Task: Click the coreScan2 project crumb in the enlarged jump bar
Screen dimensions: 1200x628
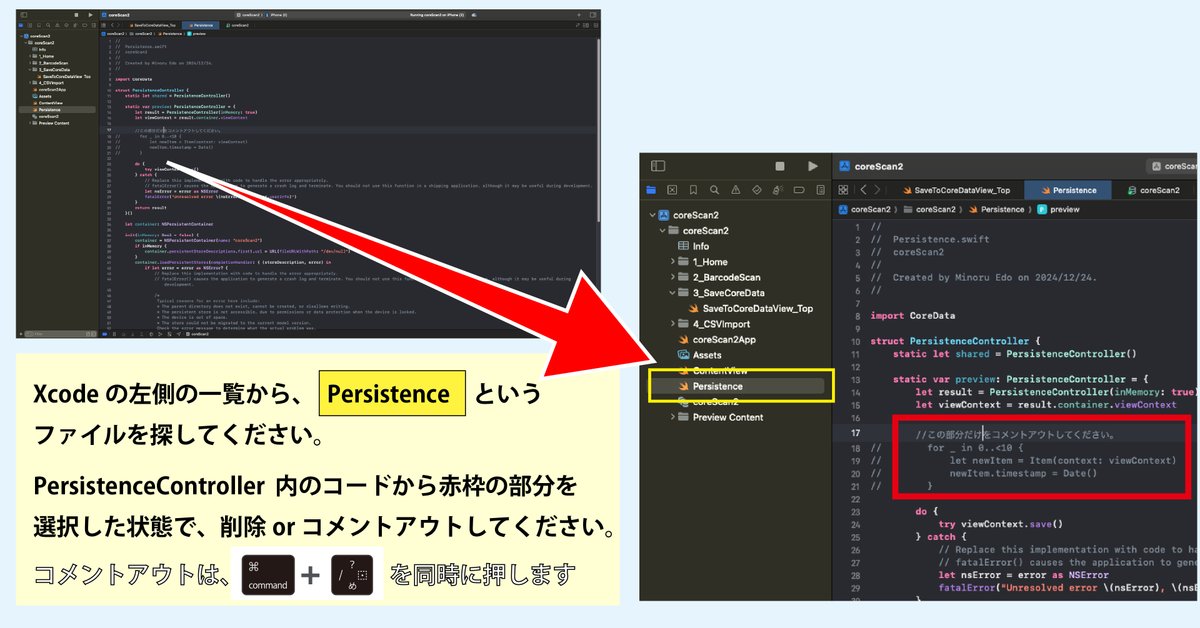Action: tap(866, 209)
